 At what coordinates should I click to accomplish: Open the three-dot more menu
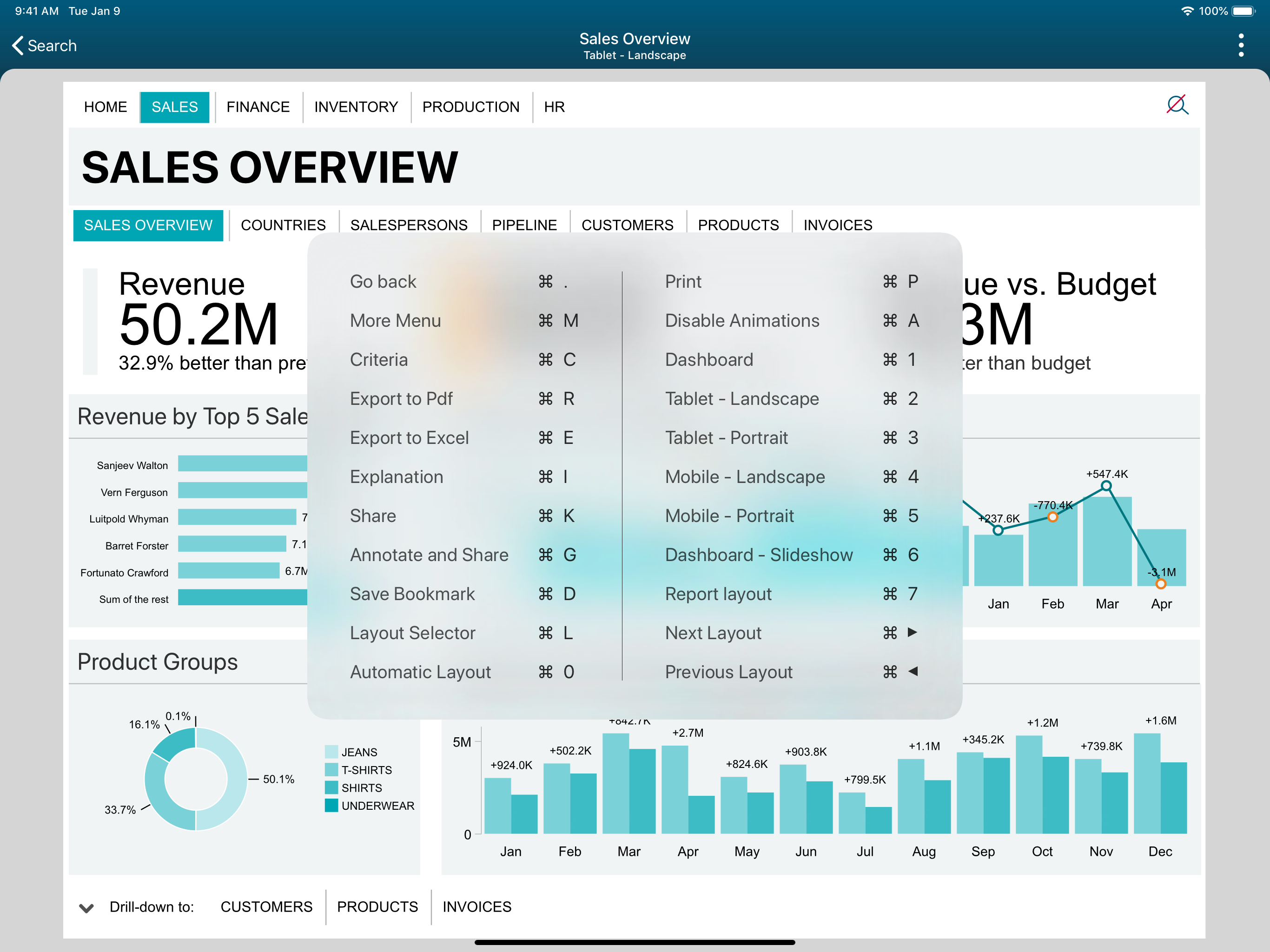(x=1241, y=46)
